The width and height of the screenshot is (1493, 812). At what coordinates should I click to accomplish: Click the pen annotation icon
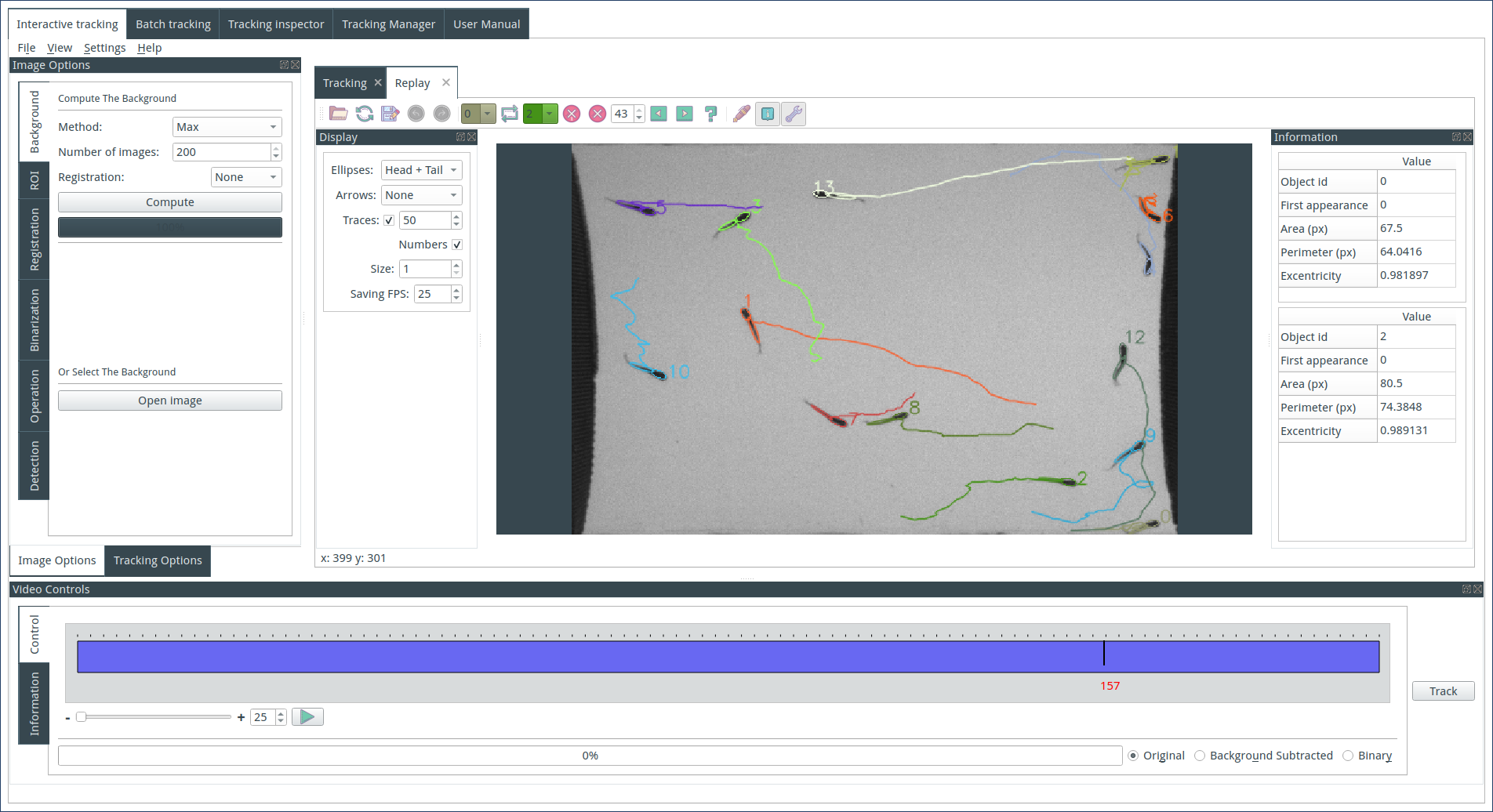[x=741, y=114]
